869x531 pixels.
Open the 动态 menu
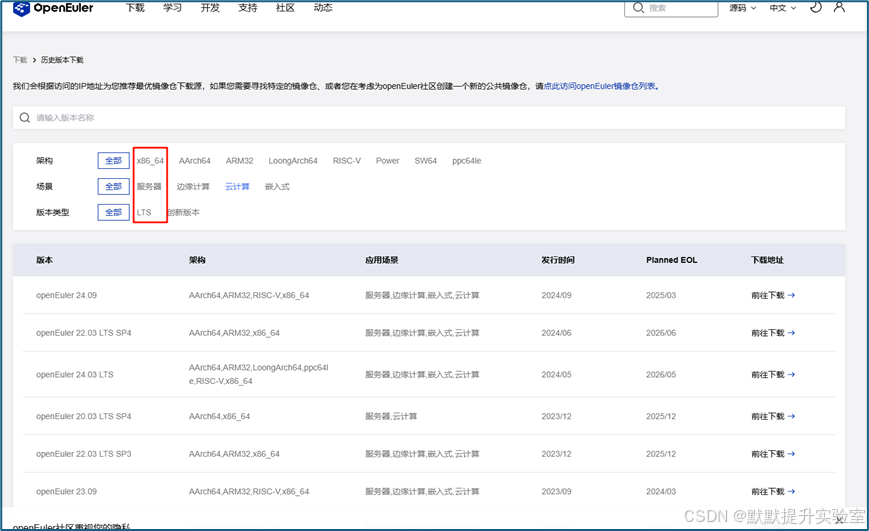pyautogui.click(x=323, y=8)
